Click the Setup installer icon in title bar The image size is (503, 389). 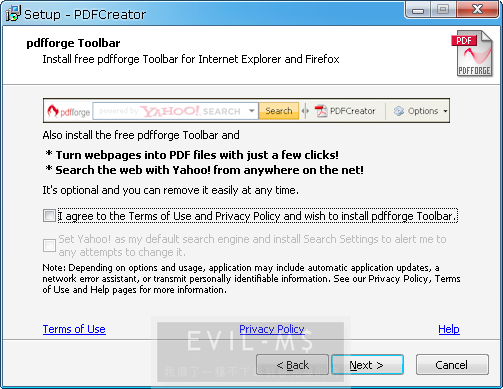pyautogui.click(x=13, y=13)
